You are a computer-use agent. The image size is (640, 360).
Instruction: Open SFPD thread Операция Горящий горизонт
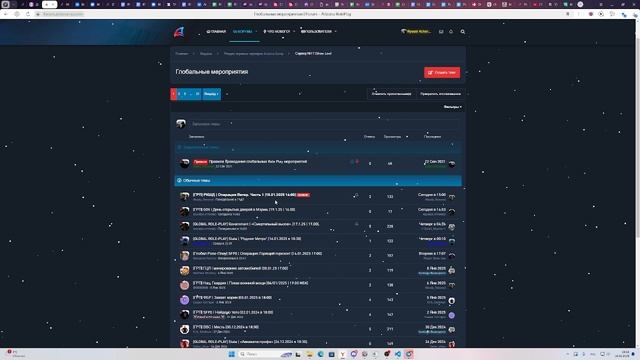(258, 253)
